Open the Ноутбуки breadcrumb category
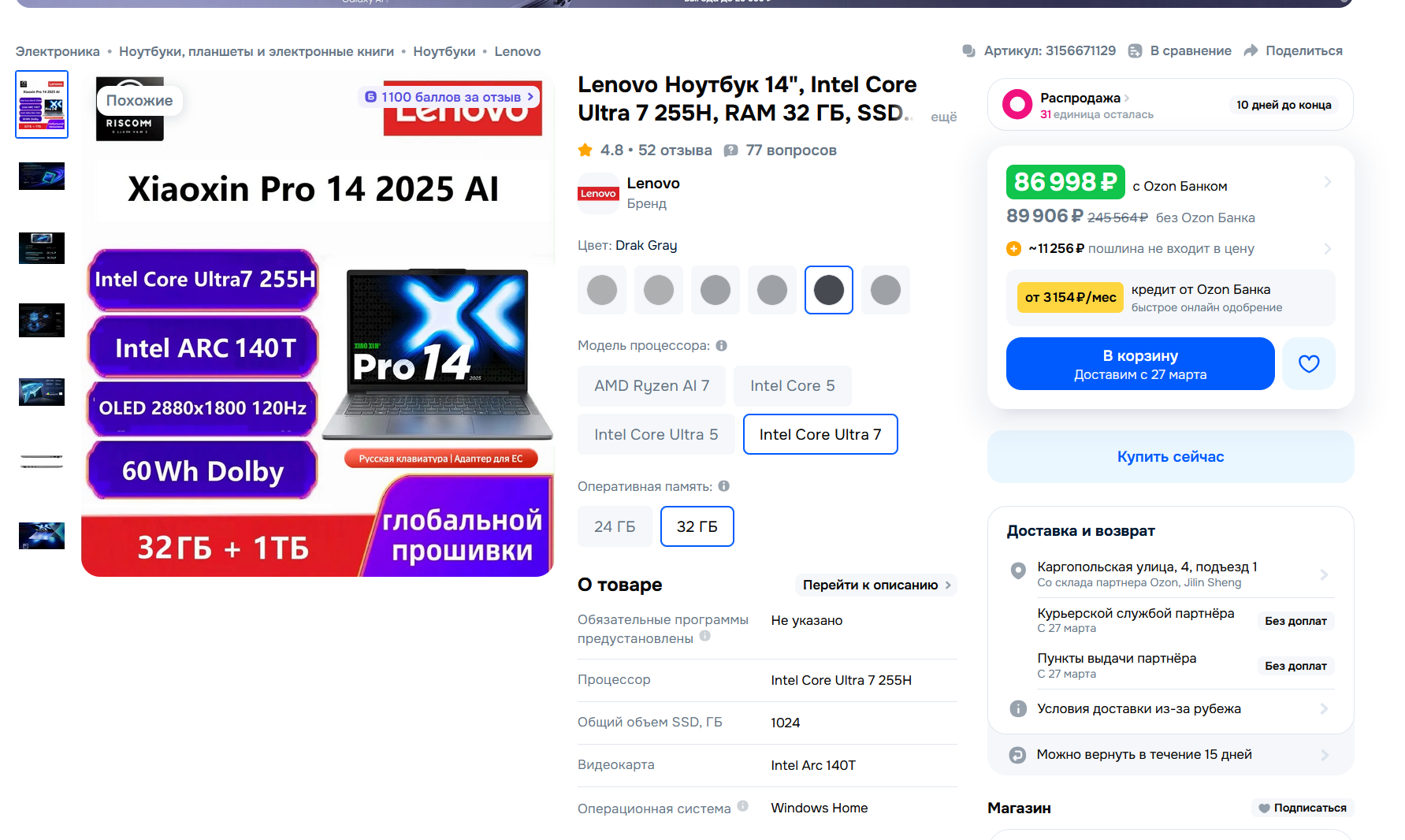The image size is (1405, 840). point(444,51)
